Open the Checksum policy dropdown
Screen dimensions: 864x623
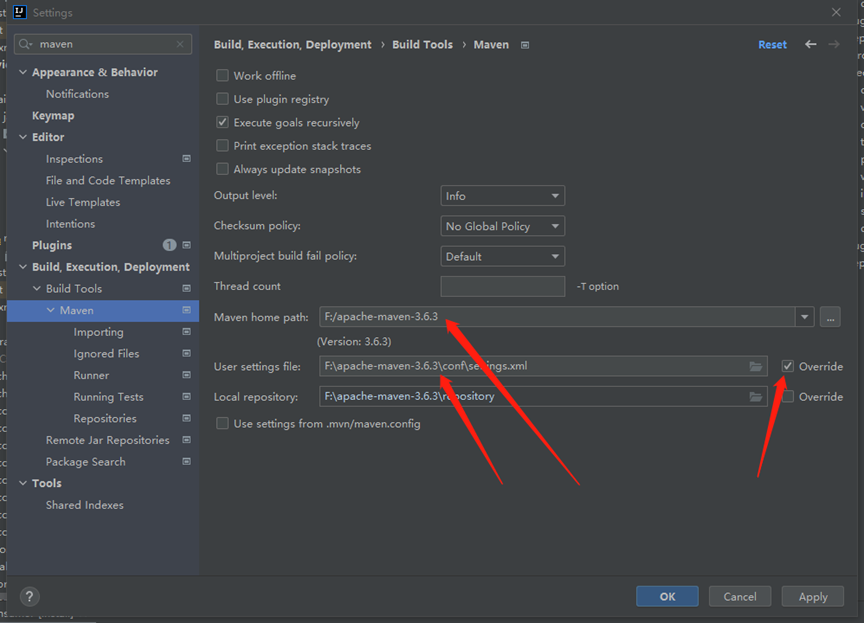(x=503, y=226)
